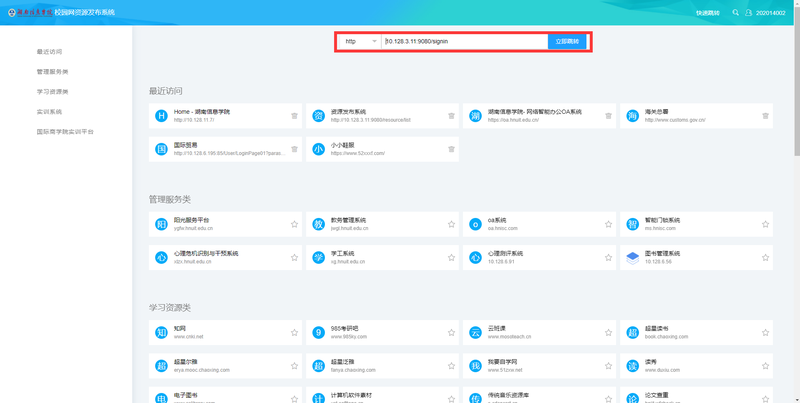The height and width of the screenshot is (403, 800).
Task: Star the 985考研吧 card
Action: pyautogui.click(x=452, y=333)
